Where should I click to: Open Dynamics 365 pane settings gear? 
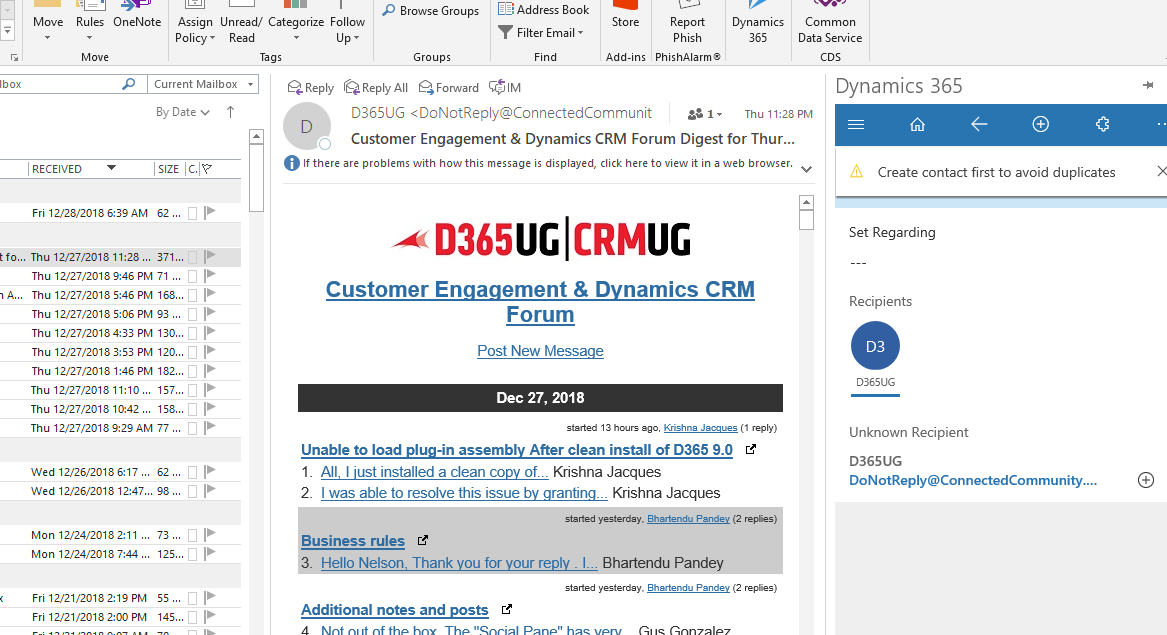click(x=1102, y=124)
